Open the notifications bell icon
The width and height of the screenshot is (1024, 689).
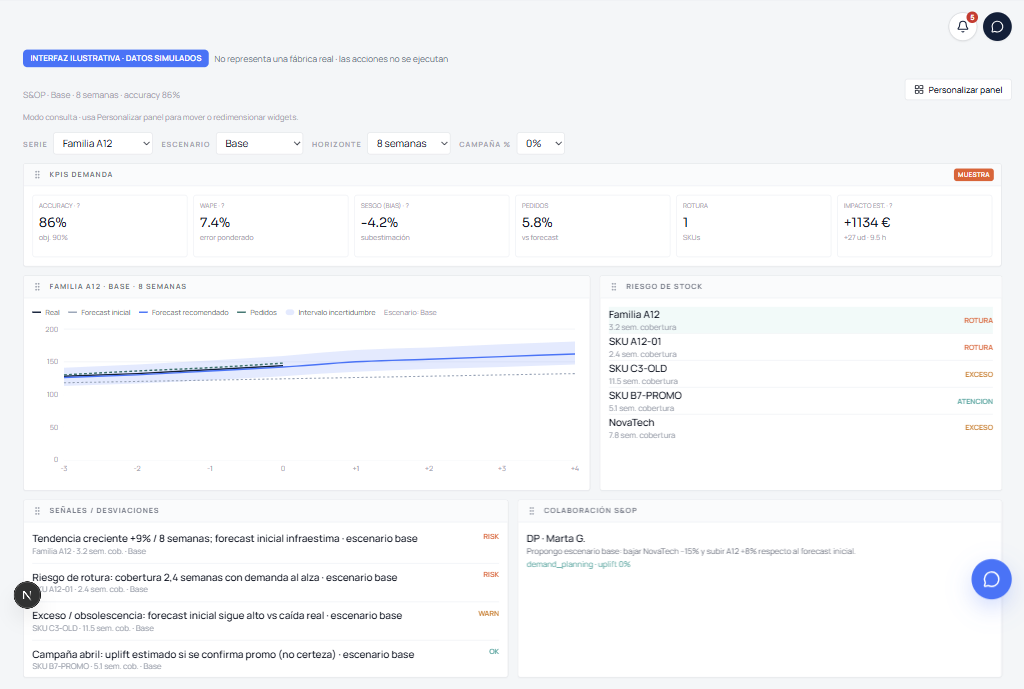coord(962,27)
